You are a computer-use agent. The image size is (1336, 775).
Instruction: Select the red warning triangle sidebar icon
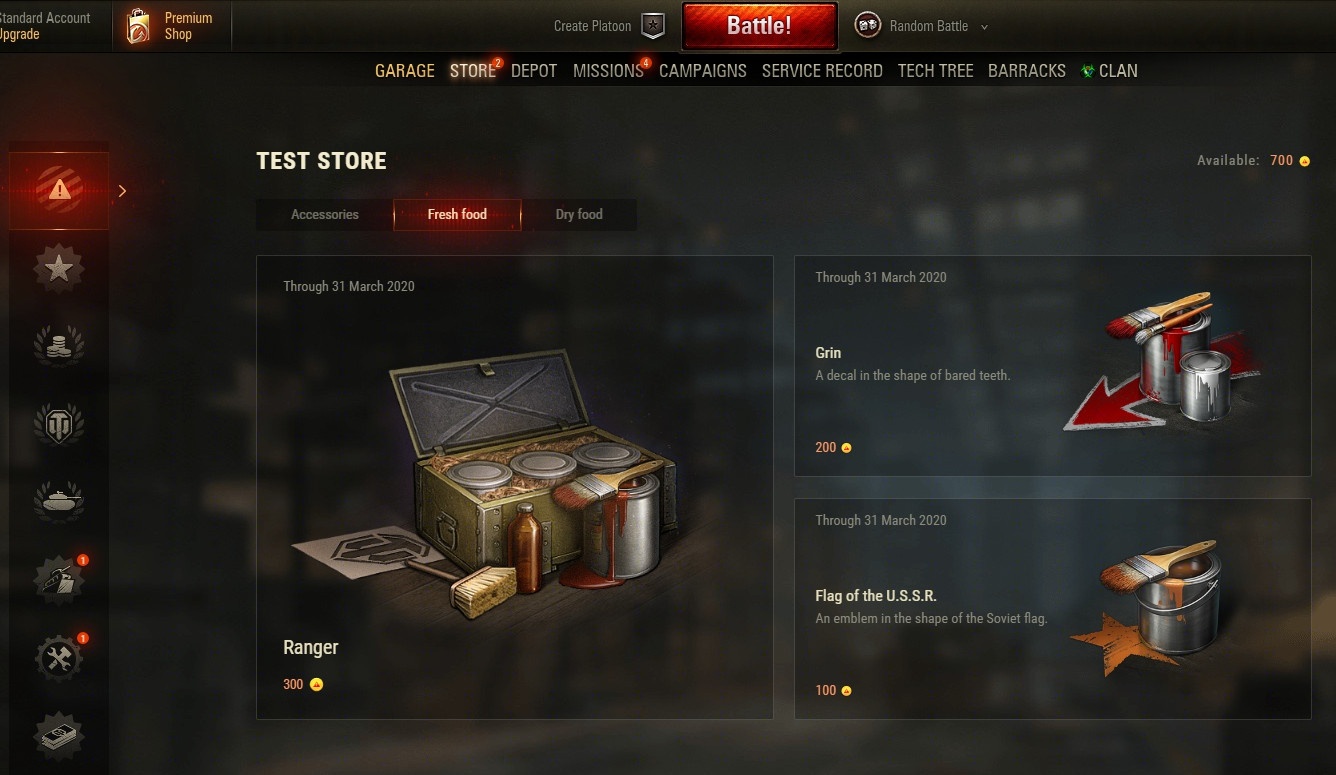tap(59, 190)
